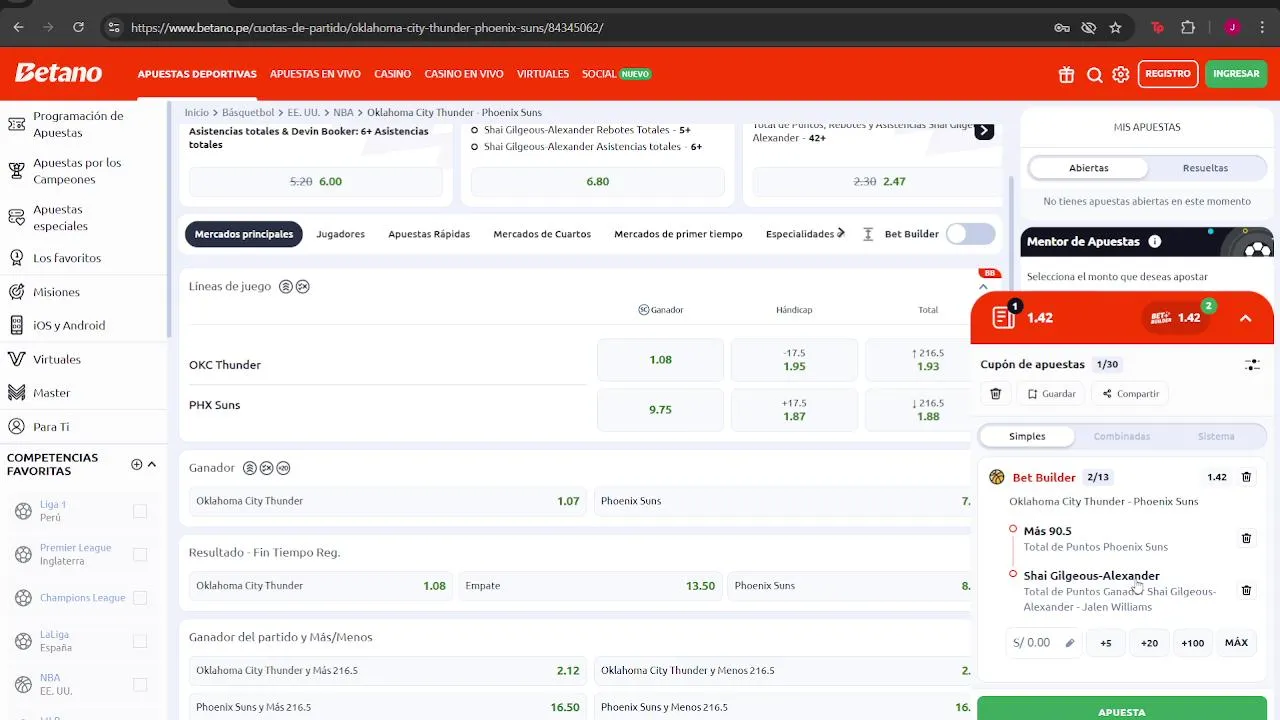The image size is (1280, 720).
Task: Remove the Shai Gilgeous-Alexander selection
Action: (x=1246, y=590)
